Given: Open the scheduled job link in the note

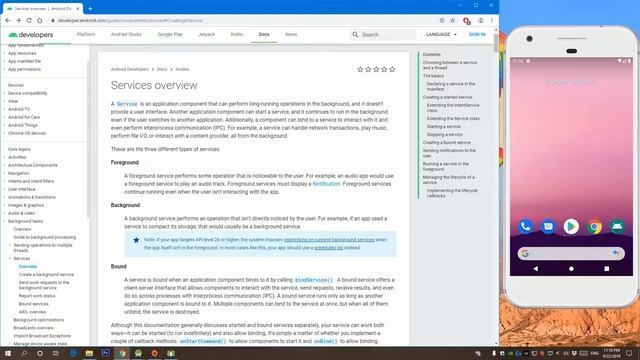Looking at the screenshot, I should tap(329, 248).
